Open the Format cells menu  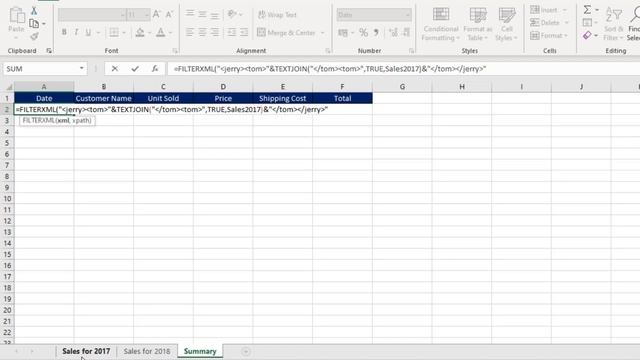549,36
